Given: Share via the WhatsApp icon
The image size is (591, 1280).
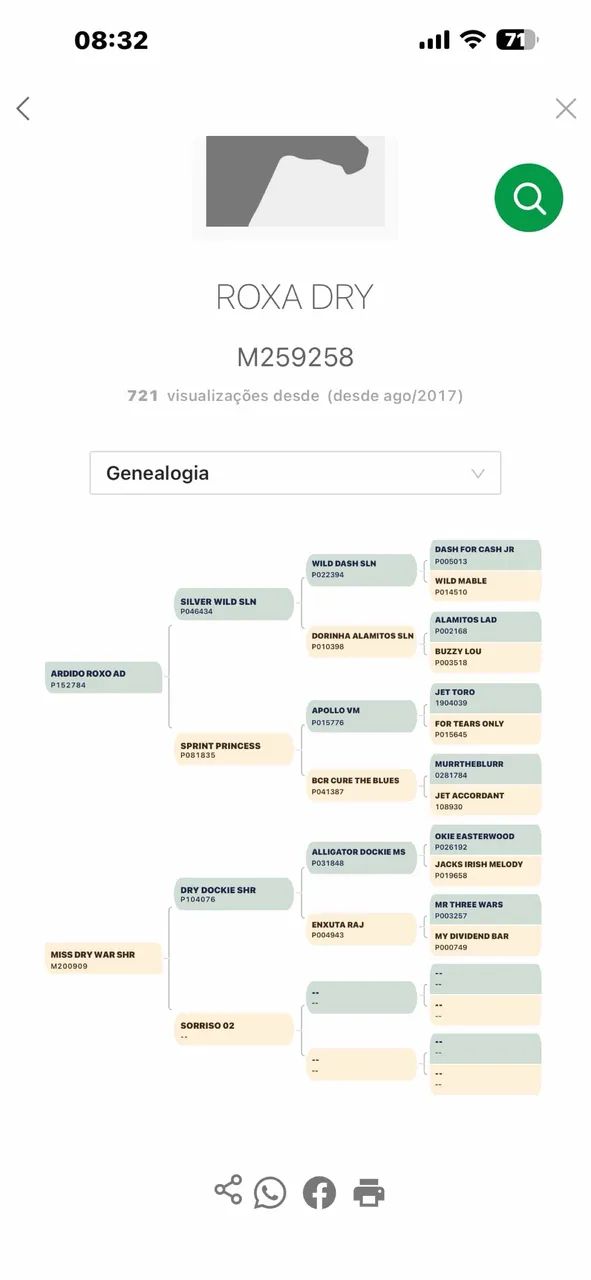Looking at the screenshot, I should click(270, 1192).
